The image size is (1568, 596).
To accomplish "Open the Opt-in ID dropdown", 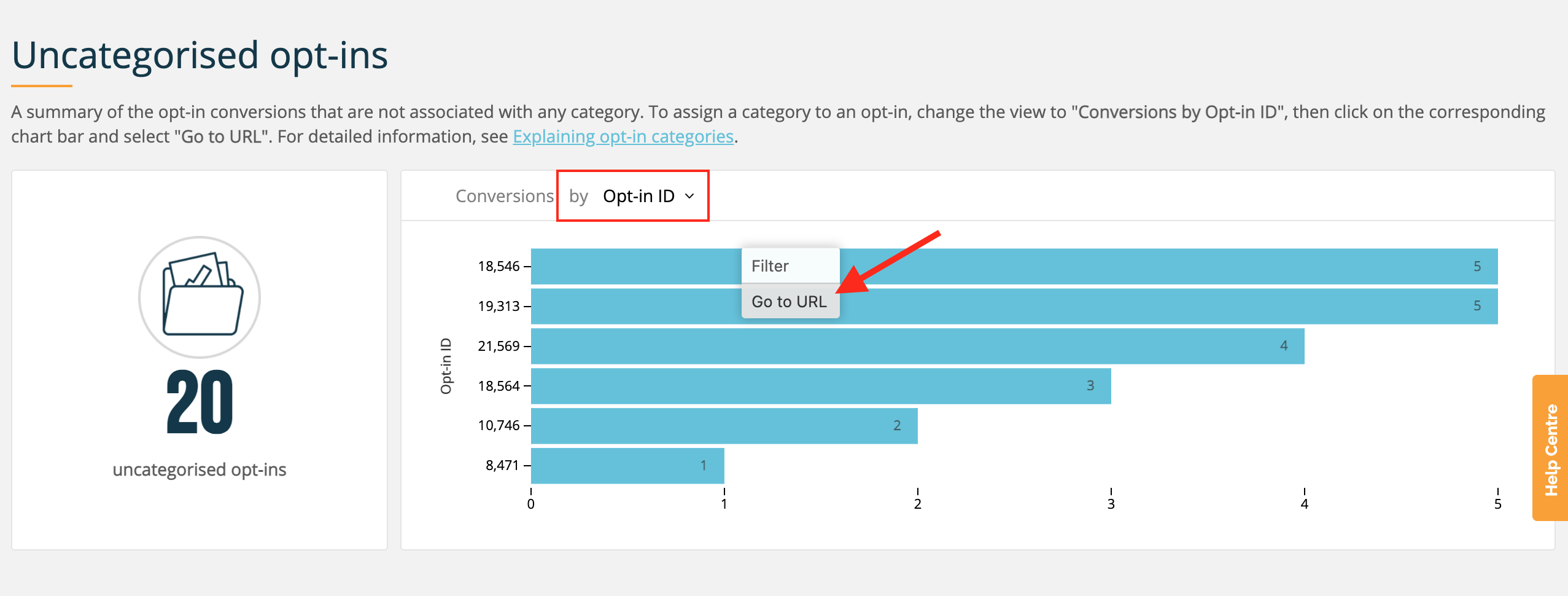I will pyautogui.click(x=648, y=196).
